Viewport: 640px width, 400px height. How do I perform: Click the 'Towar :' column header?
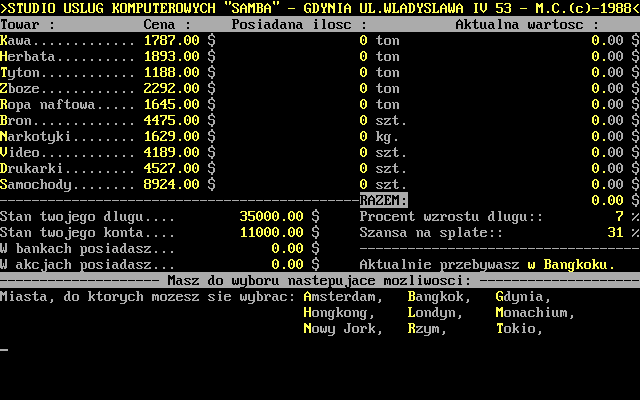(x=27, y=24)
